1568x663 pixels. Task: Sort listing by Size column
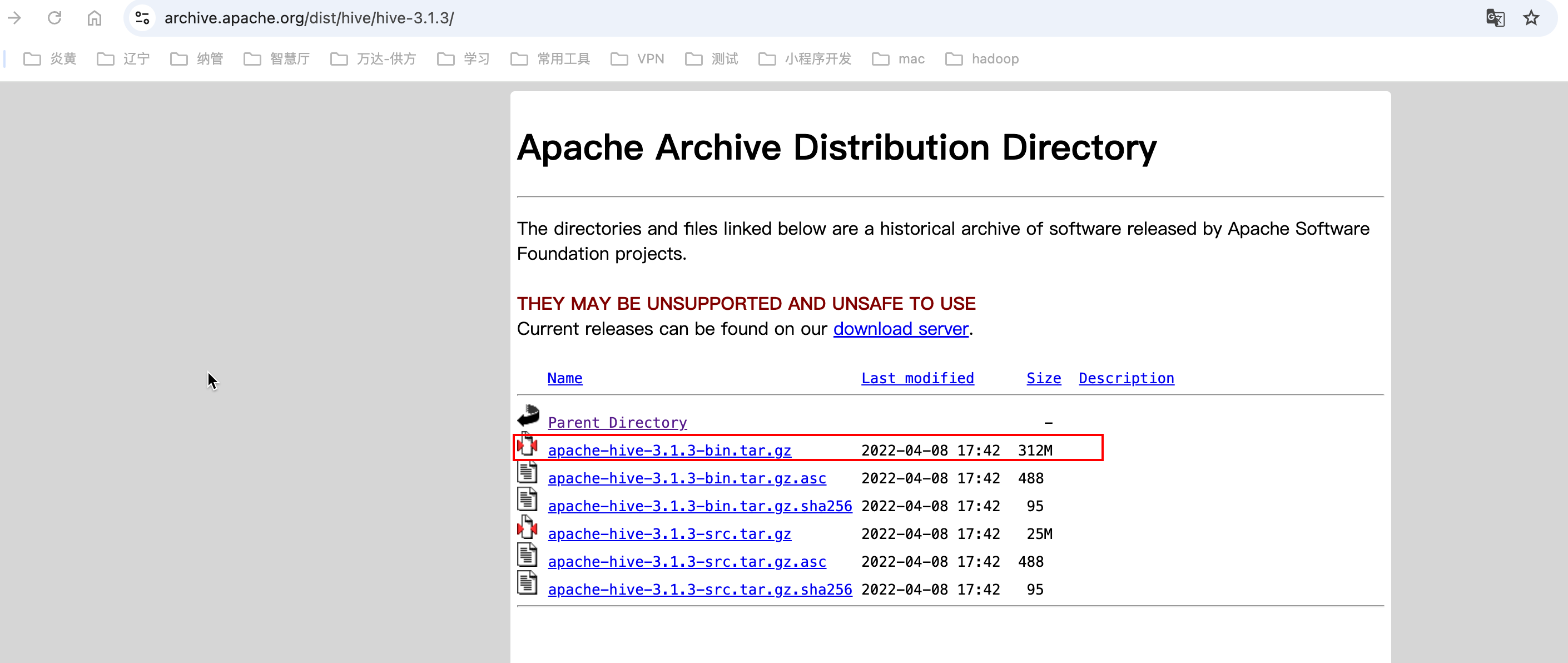coord(1043,378)
